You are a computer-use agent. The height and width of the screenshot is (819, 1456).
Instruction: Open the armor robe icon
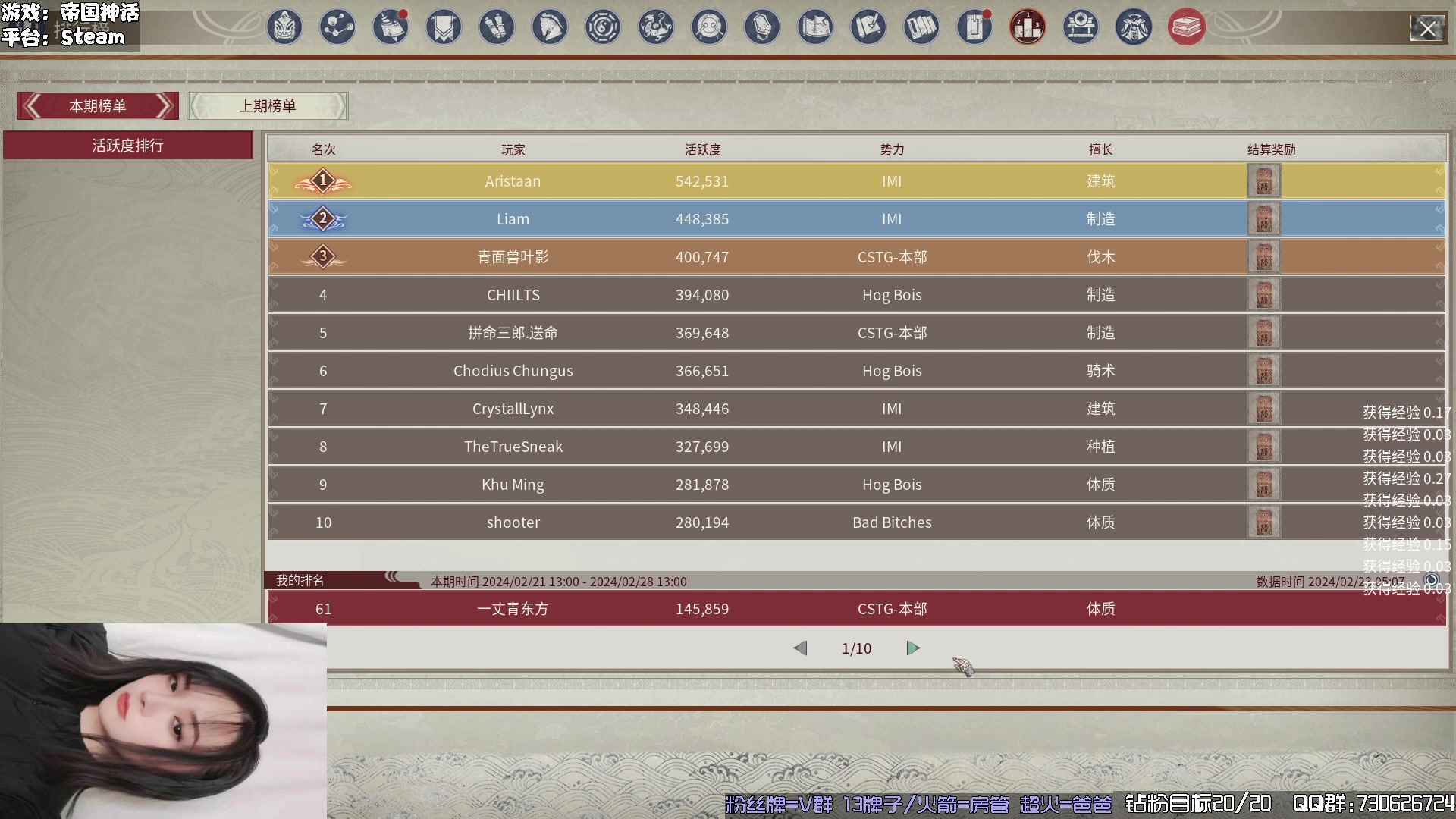point(1134,27)
